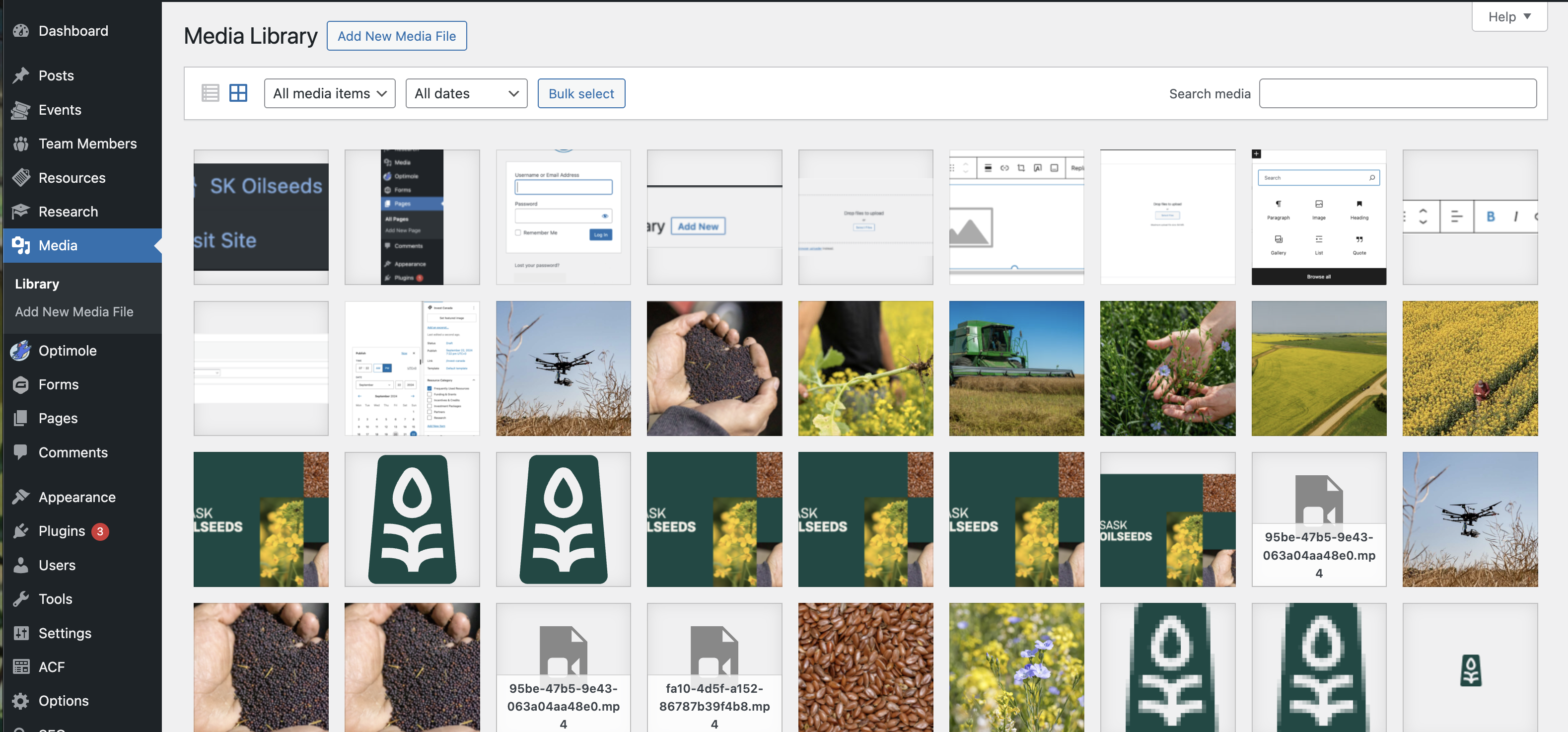
Task: Click the Appearance paintbrush icon
Action: tap(21, 497)
